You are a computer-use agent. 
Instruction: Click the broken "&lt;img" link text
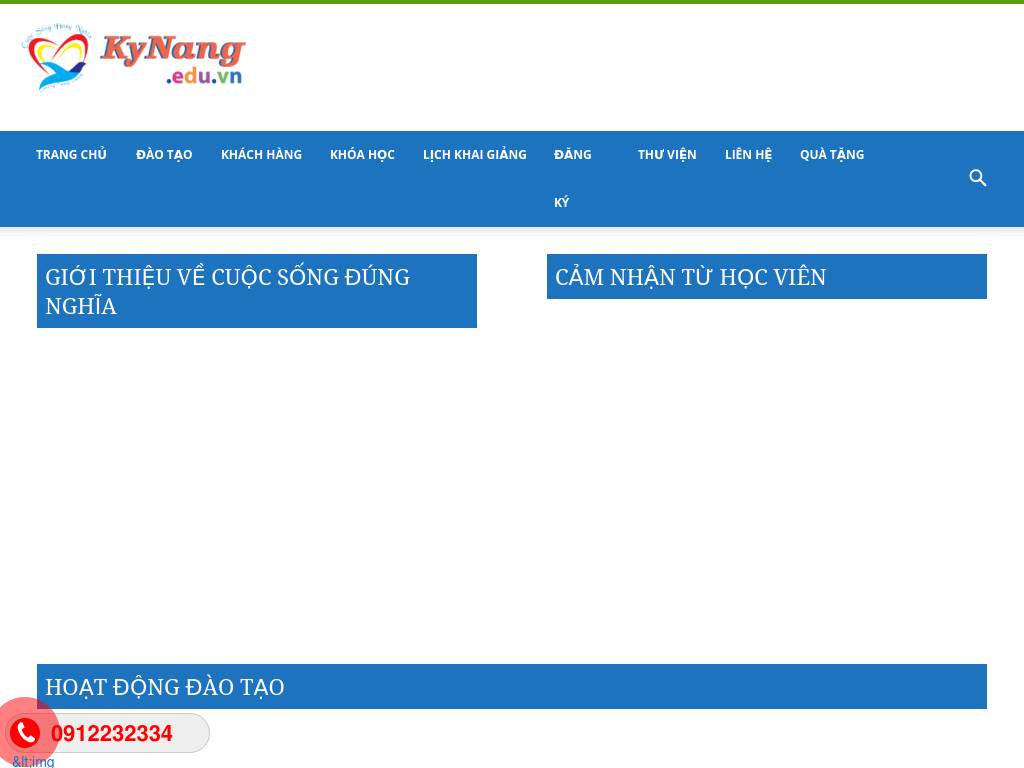(33, 761)
